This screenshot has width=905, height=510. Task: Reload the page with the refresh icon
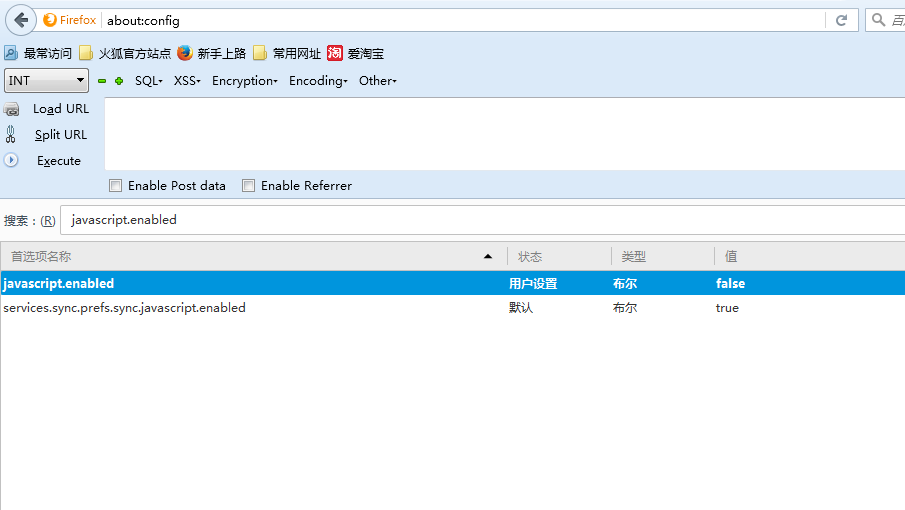pos(842,20)
